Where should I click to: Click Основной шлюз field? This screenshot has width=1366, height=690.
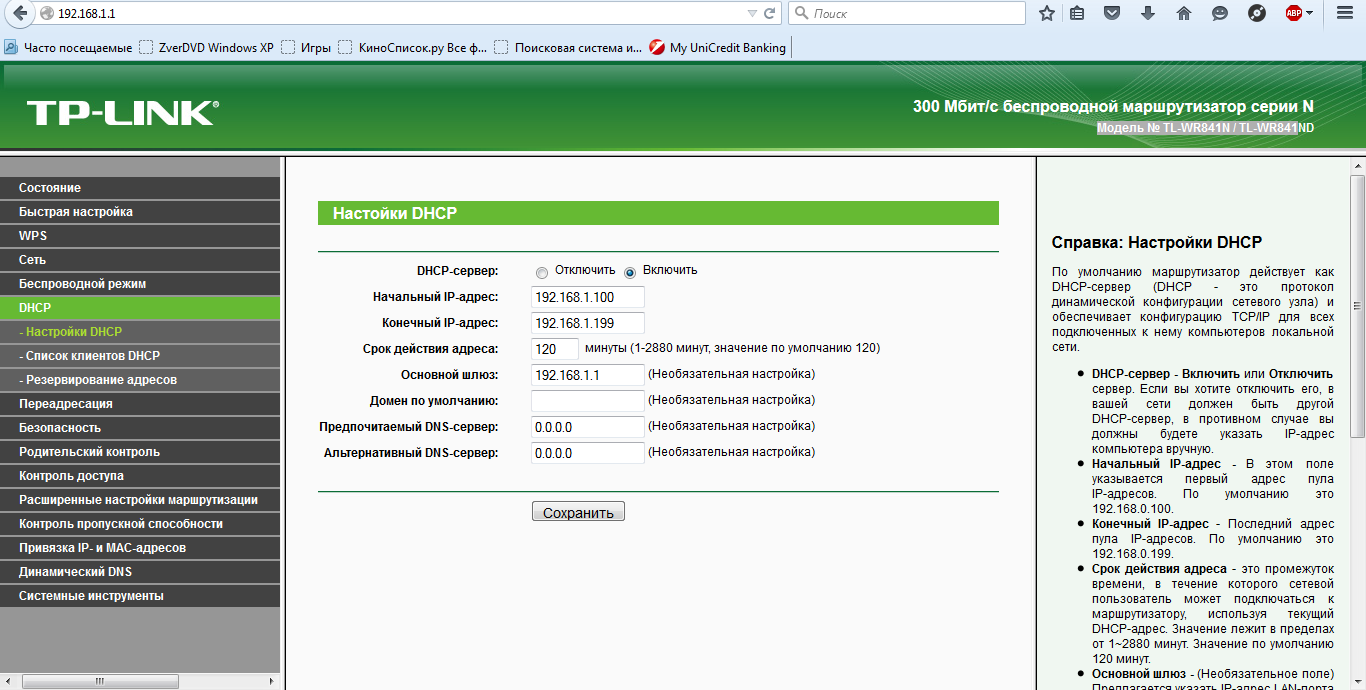pos(588,375)
